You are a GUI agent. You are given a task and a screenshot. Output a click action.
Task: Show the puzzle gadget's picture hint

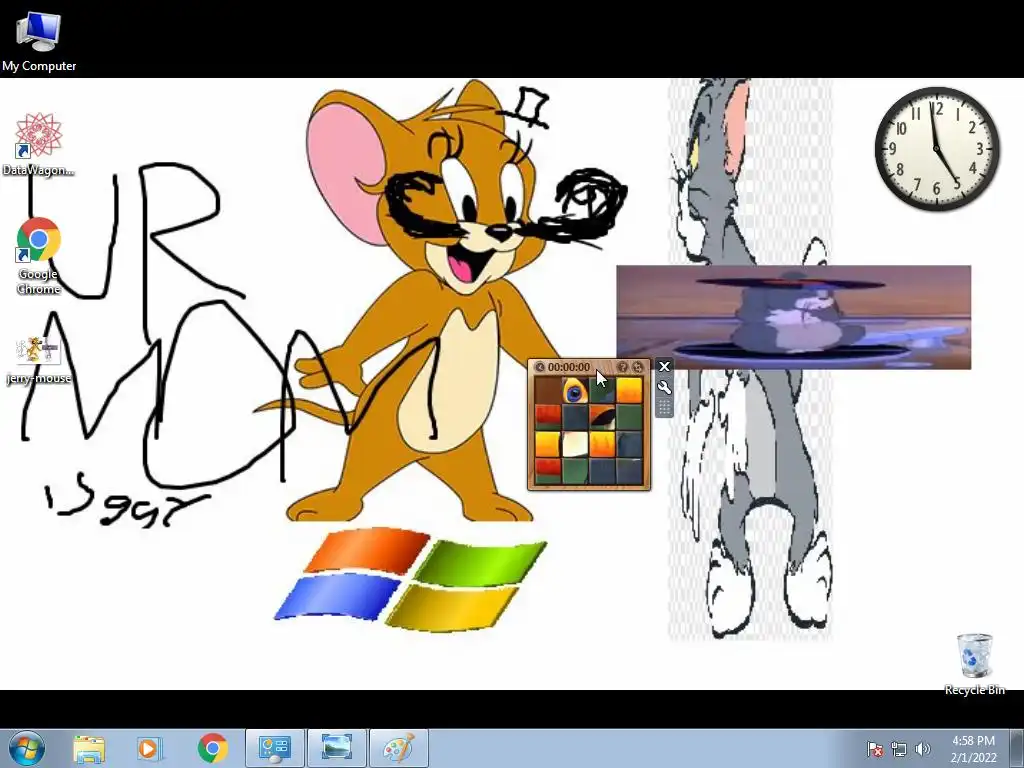[622, 367]
